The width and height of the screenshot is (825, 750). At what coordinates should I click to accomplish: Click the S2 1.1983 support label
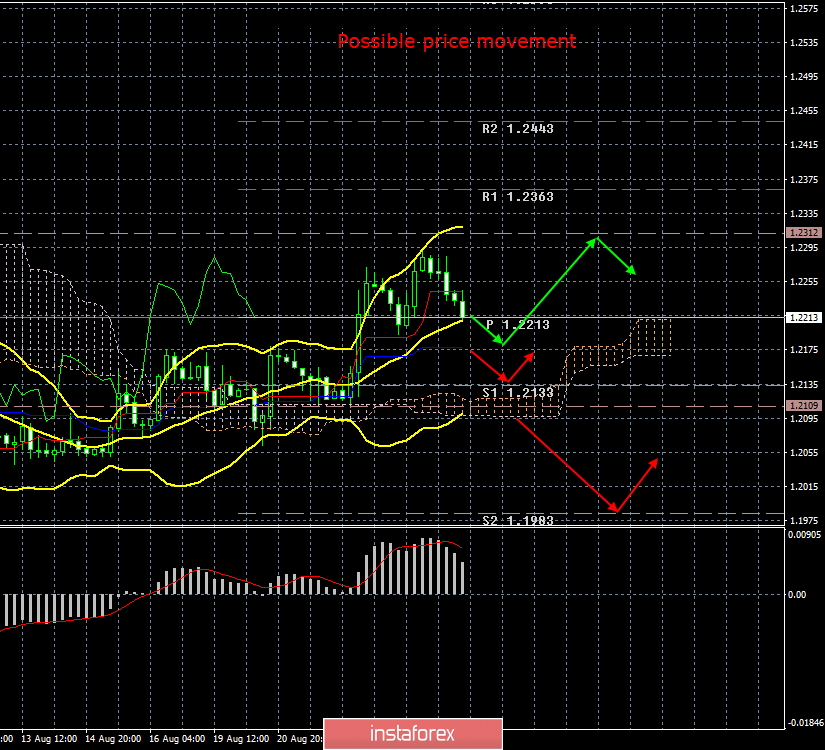[x=518, y=521]
